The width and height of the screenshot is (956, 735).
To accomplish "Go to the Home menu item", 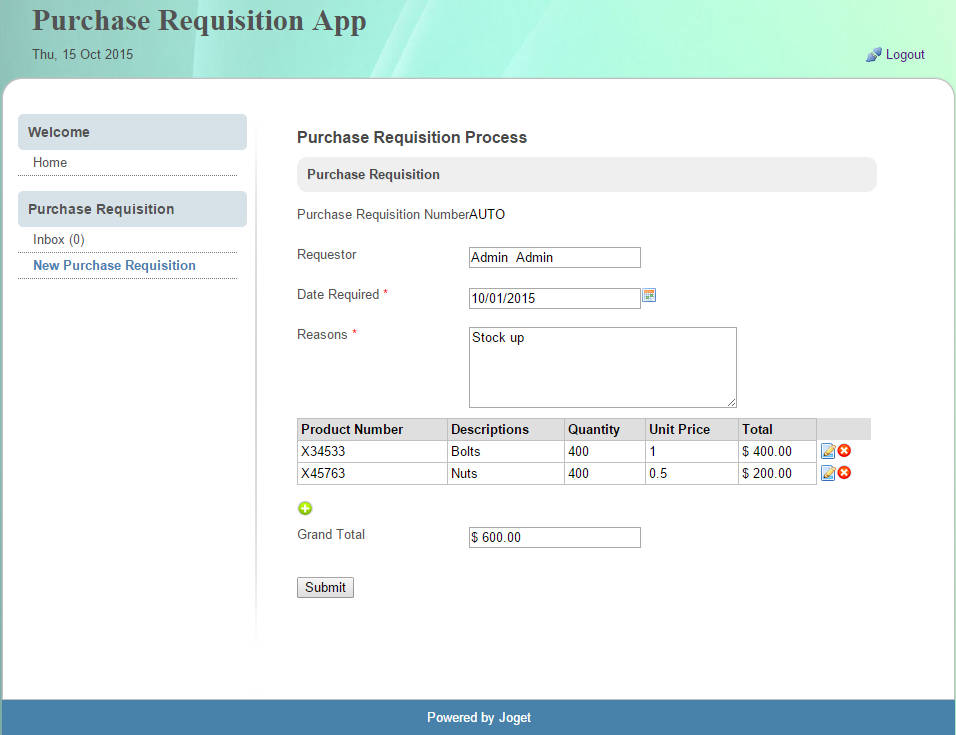I will pos(50,162).
